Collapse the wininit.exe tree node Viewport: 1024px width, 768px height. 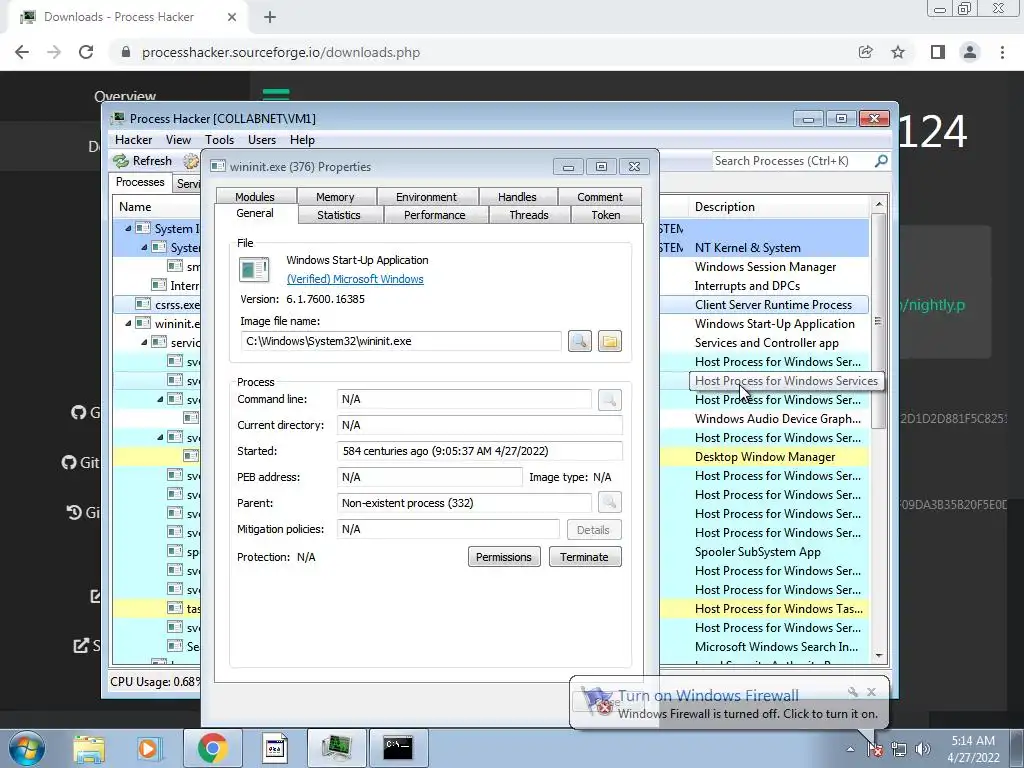click(128, 323)
